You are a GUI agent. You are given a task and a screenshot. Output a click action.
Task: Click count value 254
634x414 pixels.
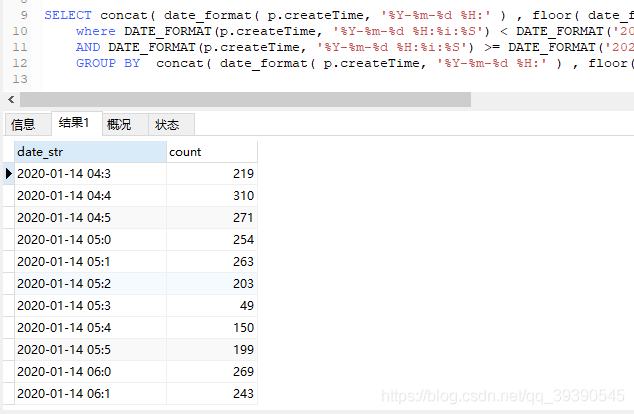(212, 240)
